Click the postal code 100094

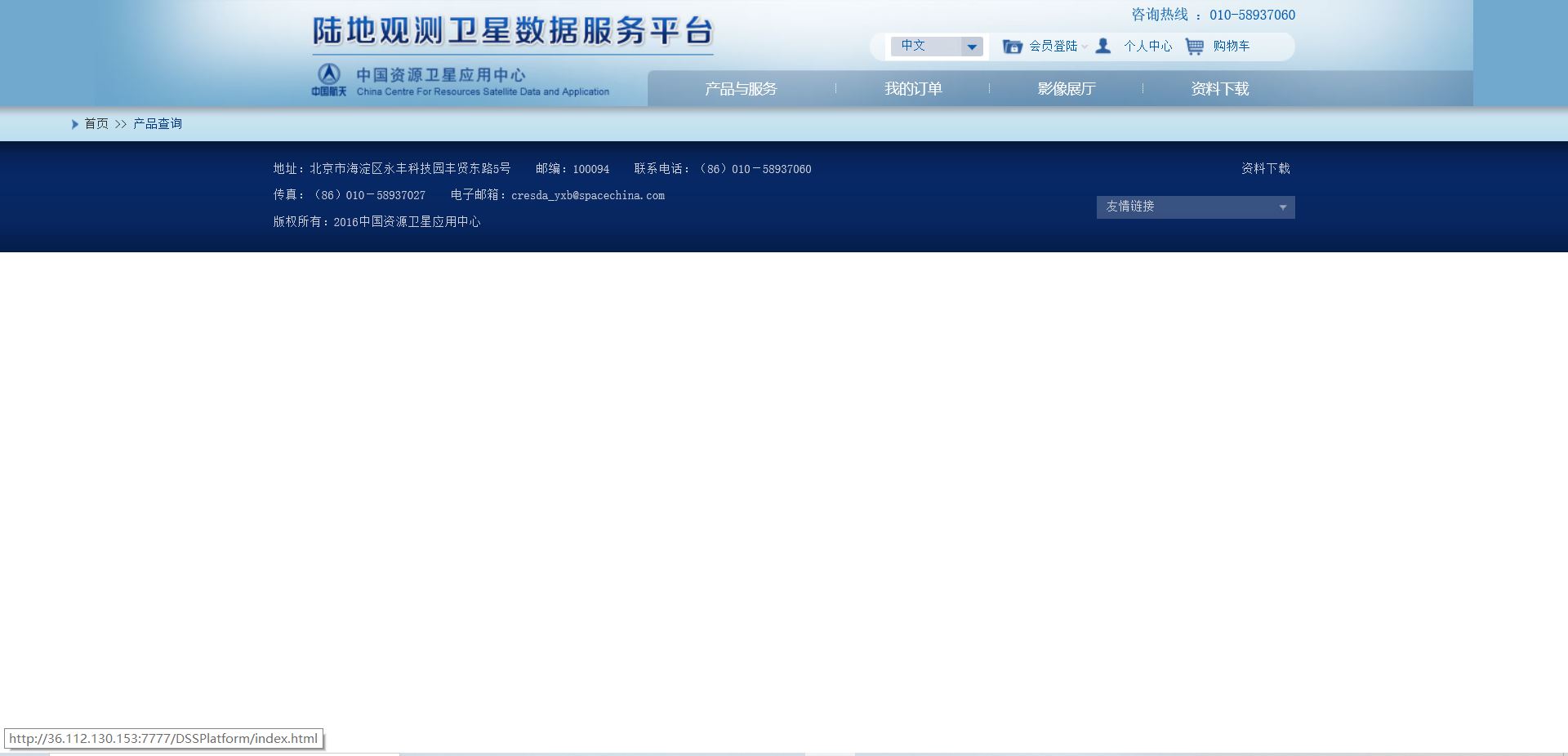point(590,170)
